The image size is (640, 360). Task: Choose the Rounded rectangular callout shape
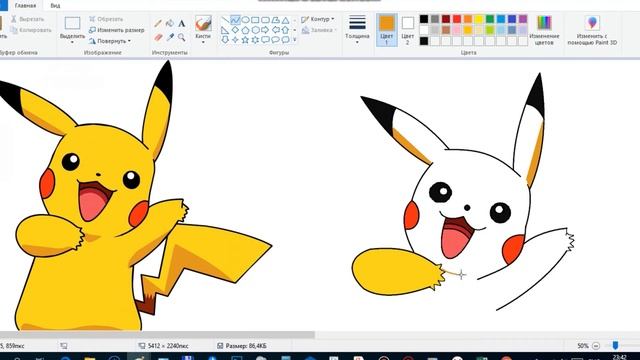265,40
